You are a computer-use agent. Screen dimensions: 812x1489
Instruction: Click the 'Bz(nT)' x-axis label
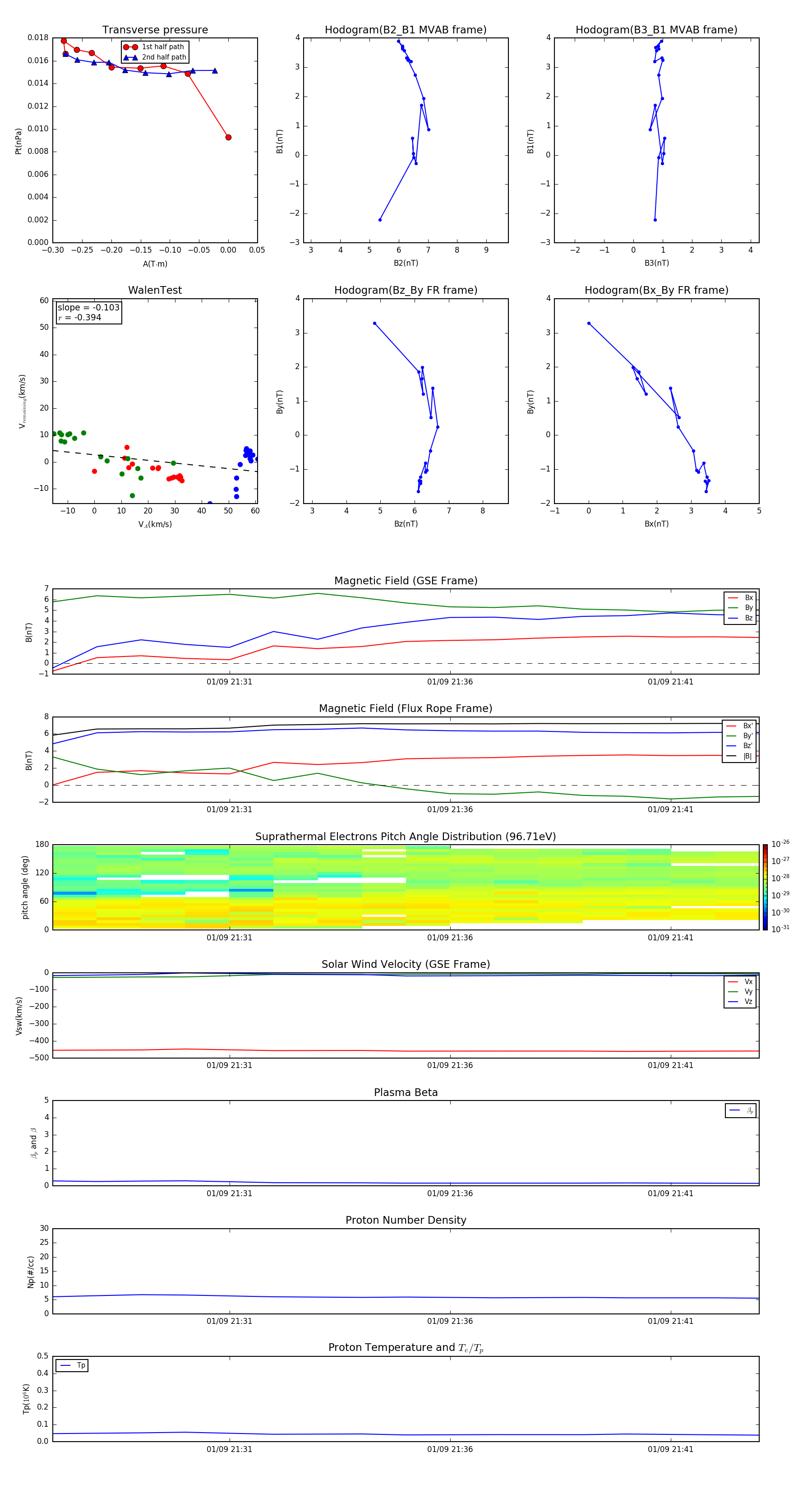coord(406,524)
